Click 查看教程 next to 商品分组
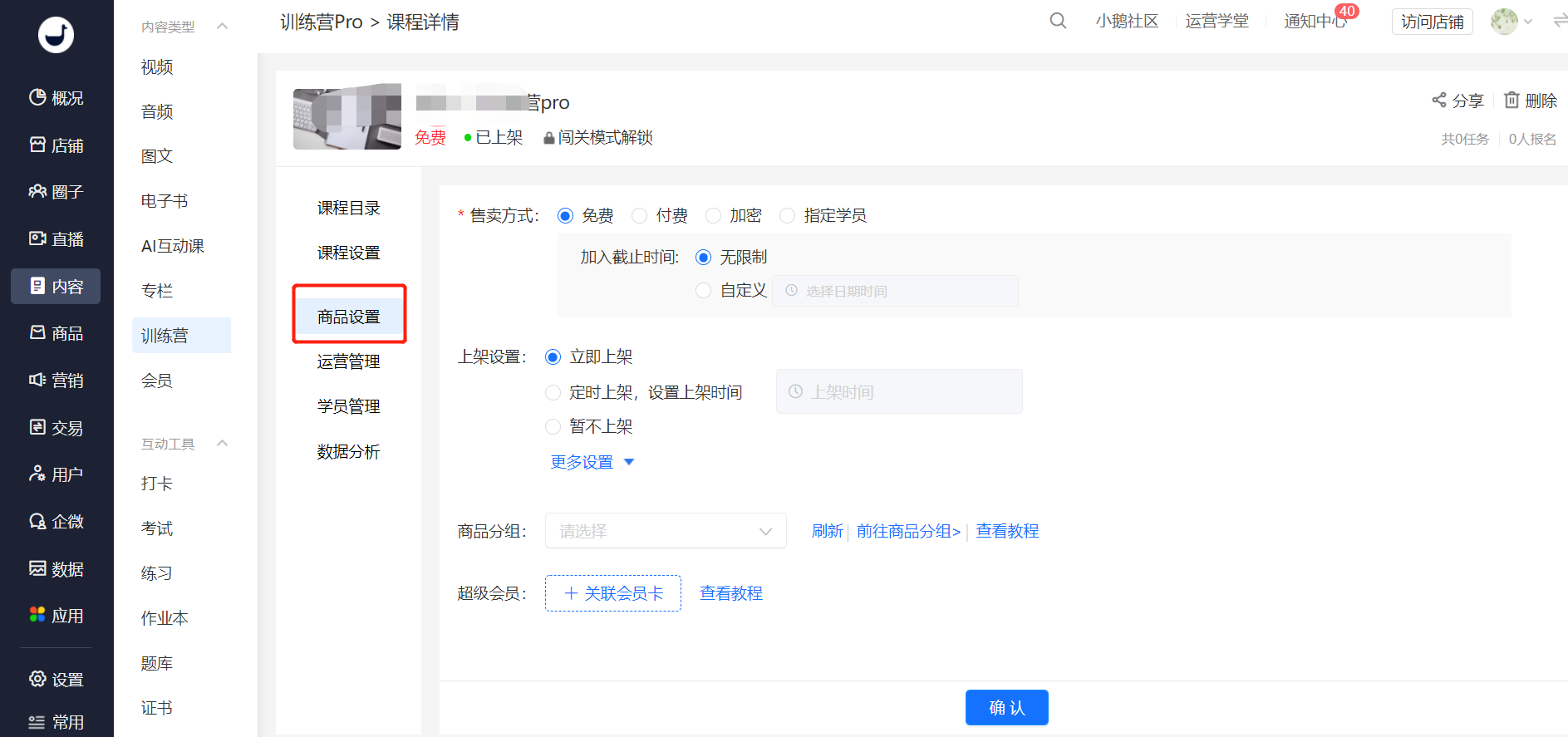This screenshot has height=737, width=1568. pos(1007,531)
